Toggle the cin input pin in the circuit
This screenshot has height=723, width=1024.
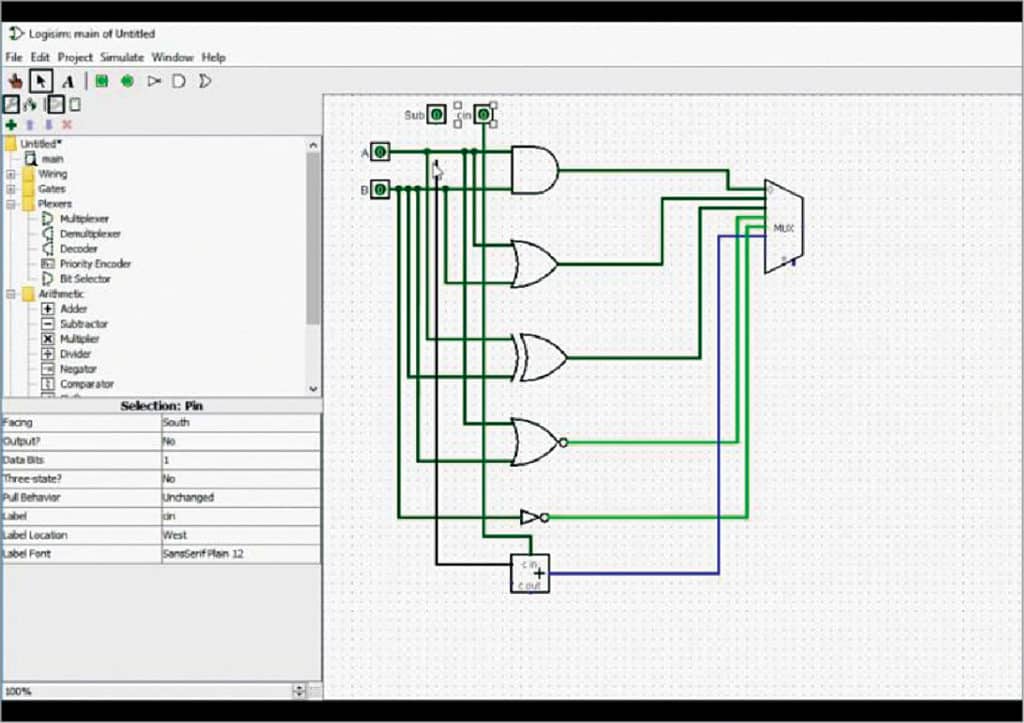point(483,114)
